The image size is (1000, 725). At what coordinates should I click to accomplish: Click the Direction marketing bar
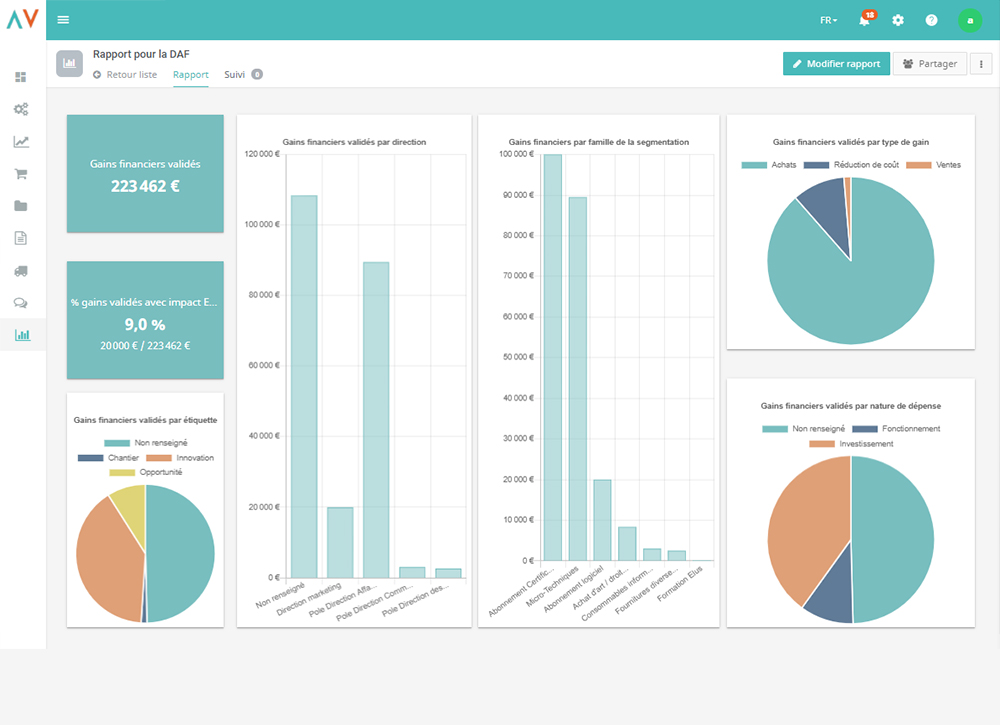click(340, 543)
